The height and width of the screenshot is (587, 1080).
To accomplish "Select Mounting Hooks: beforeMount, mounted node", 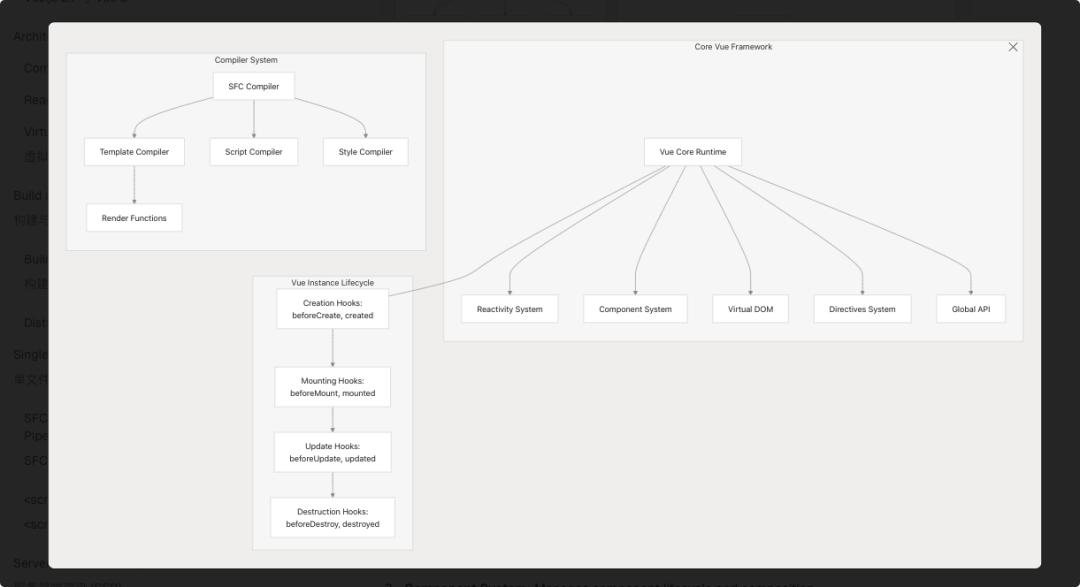I will click(333, 387).
